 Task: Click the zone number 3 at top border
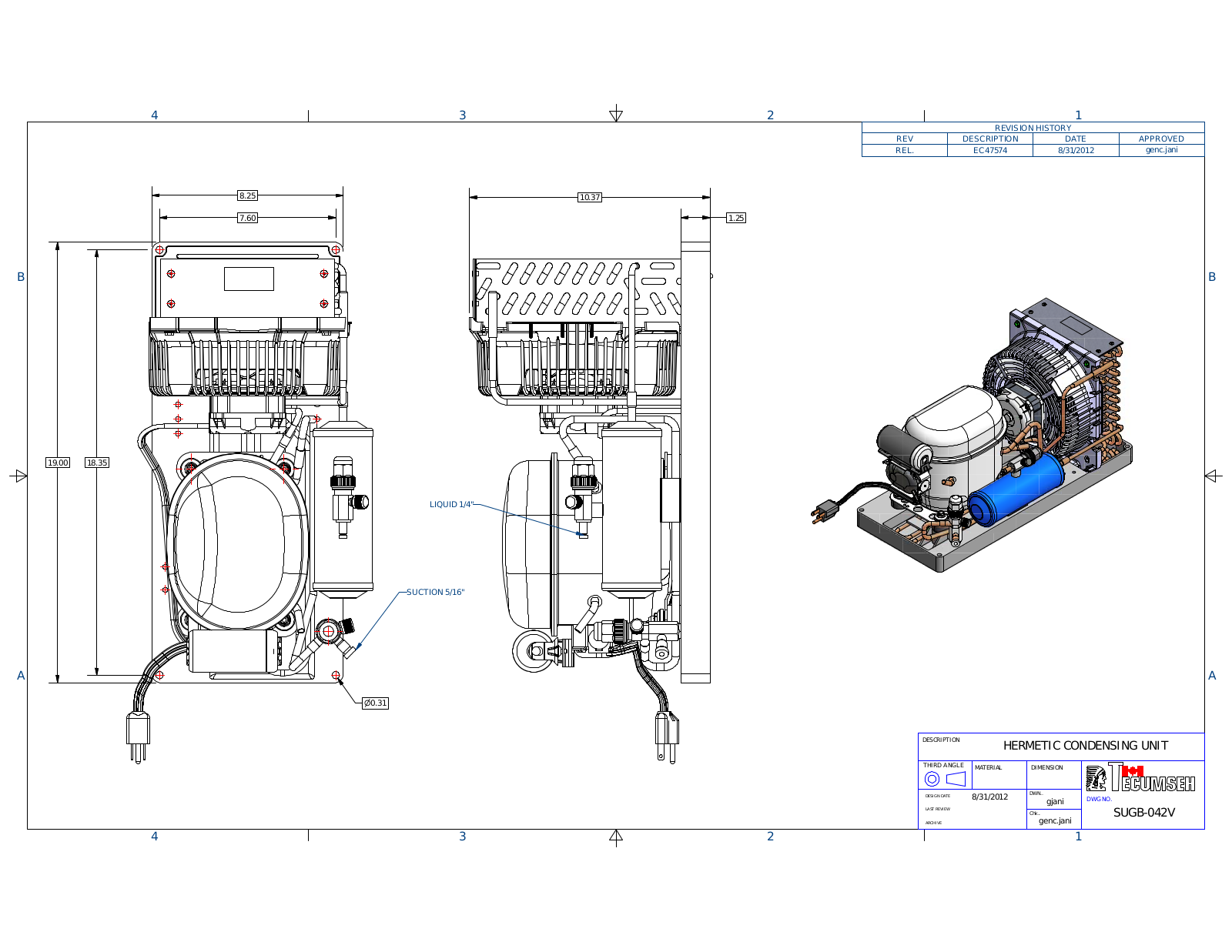click(462, 115)
